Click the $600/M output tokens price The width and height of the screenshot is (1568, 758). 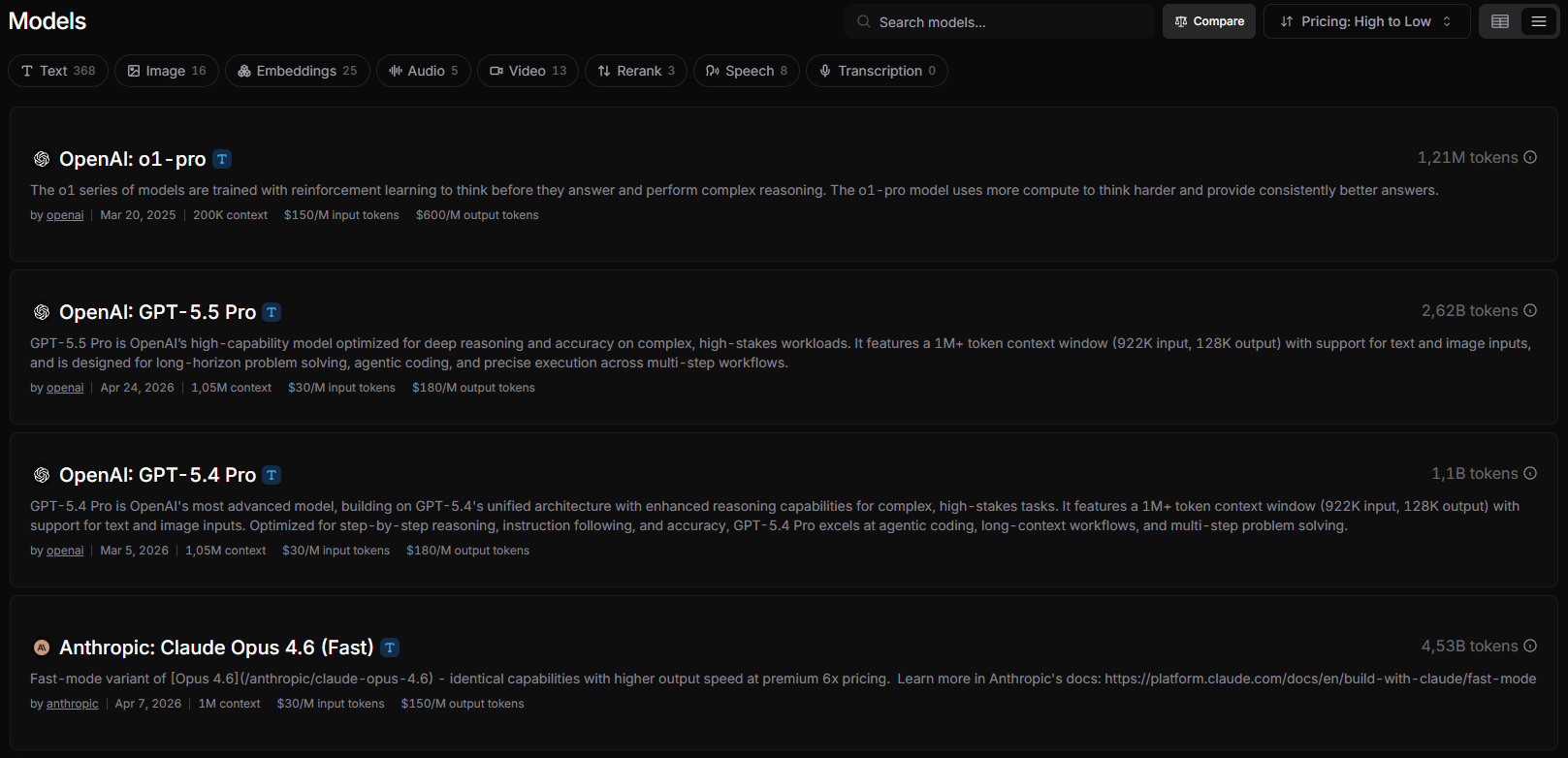pos(477,215)
